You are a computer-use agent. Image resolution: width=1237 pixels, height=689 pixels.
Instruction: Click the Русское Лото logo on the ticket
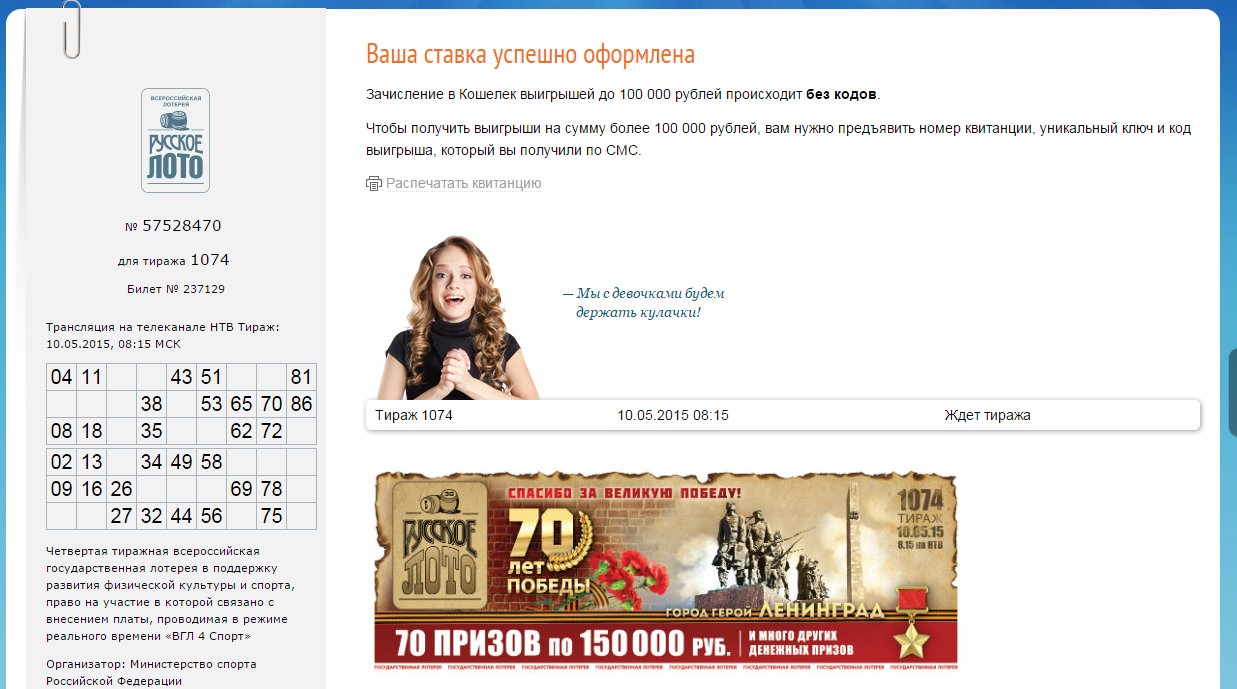point(175,140)
